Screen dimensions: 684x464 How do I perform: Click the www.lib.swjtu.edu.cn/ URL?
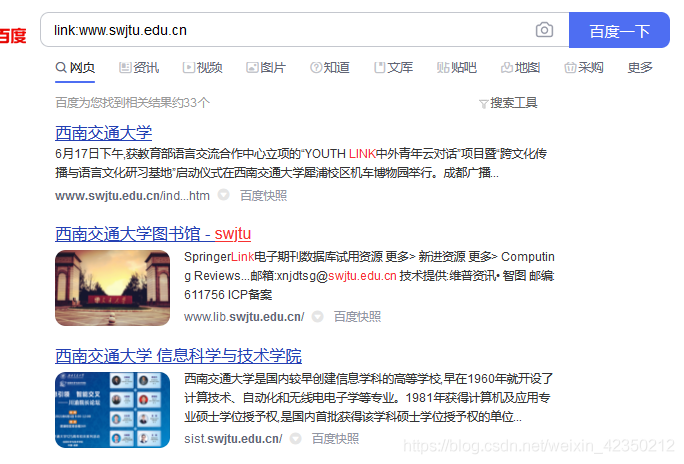244,317
